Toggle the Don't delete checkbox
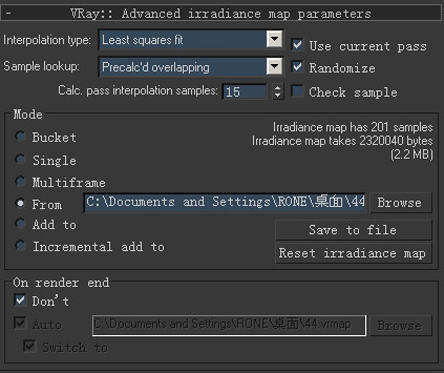This screenshot has width=444, height=373. coord(20,300)
